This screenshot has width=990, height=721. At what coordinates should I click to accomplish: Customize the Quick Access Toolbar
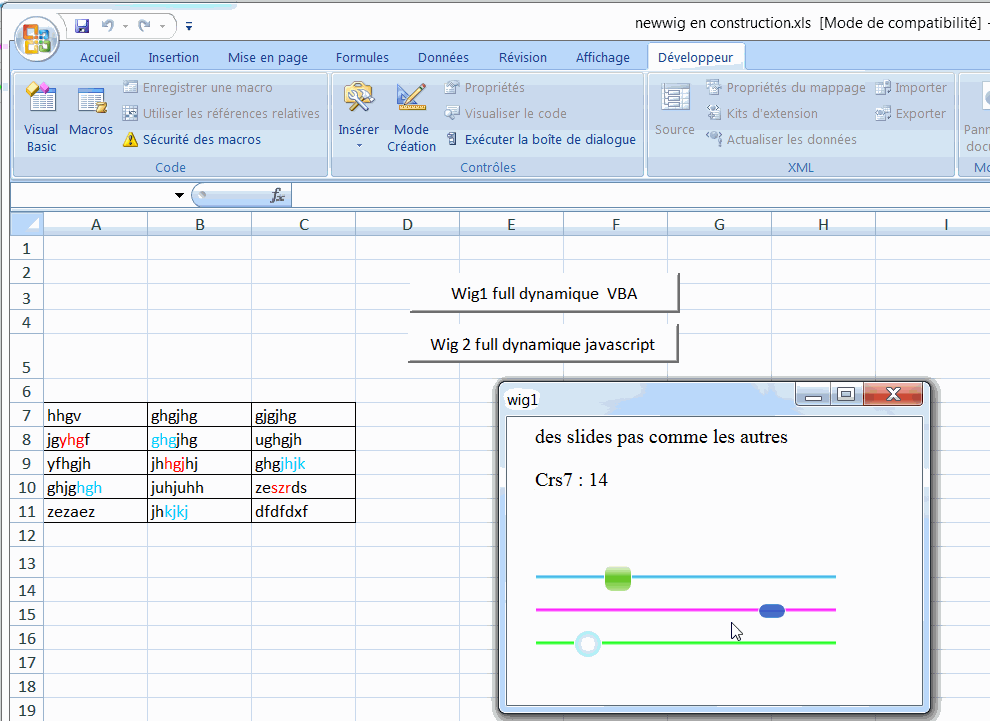(x=189, y=27)
